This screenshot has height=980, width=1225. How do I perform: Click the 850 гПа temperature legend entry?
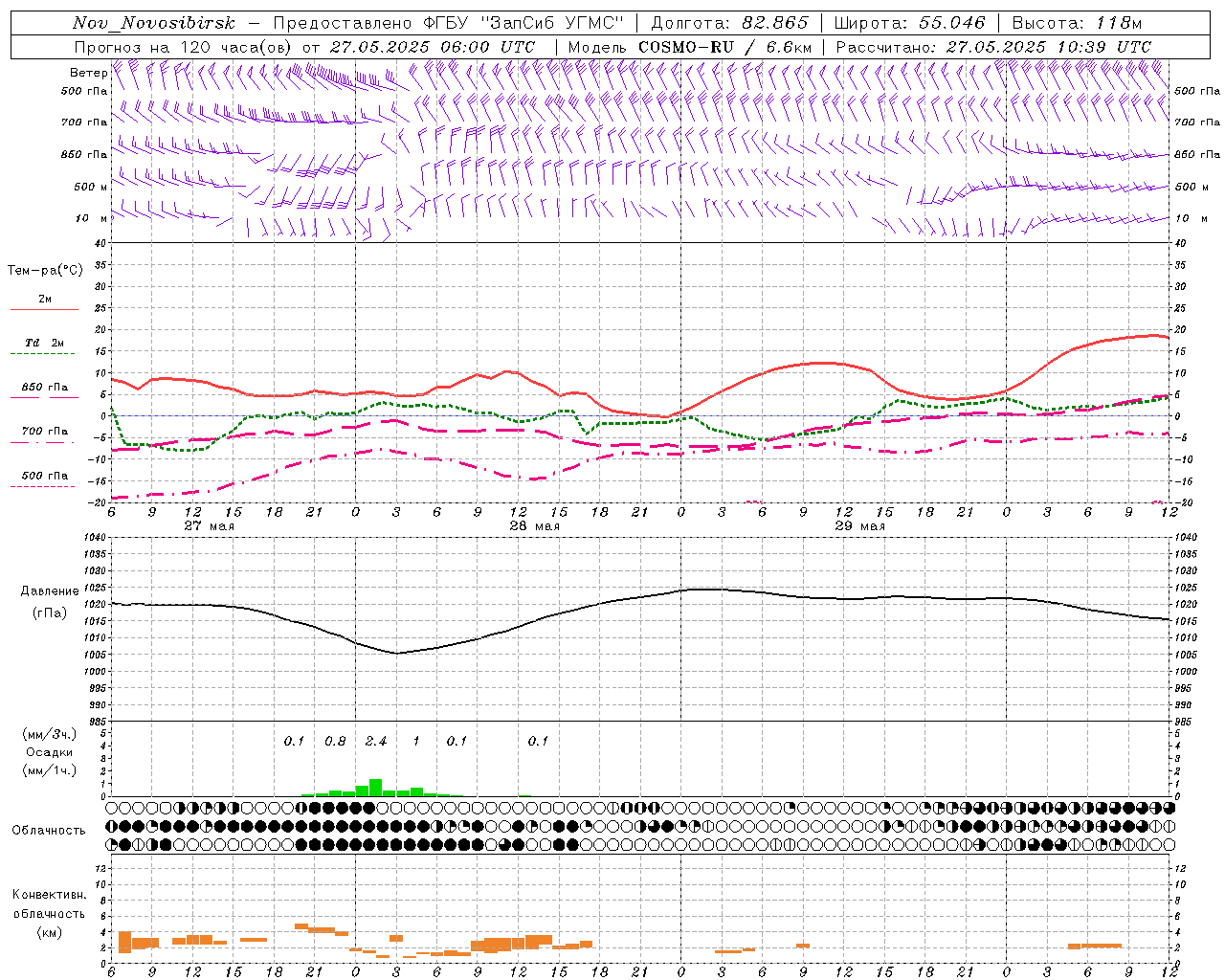(45, 388)
